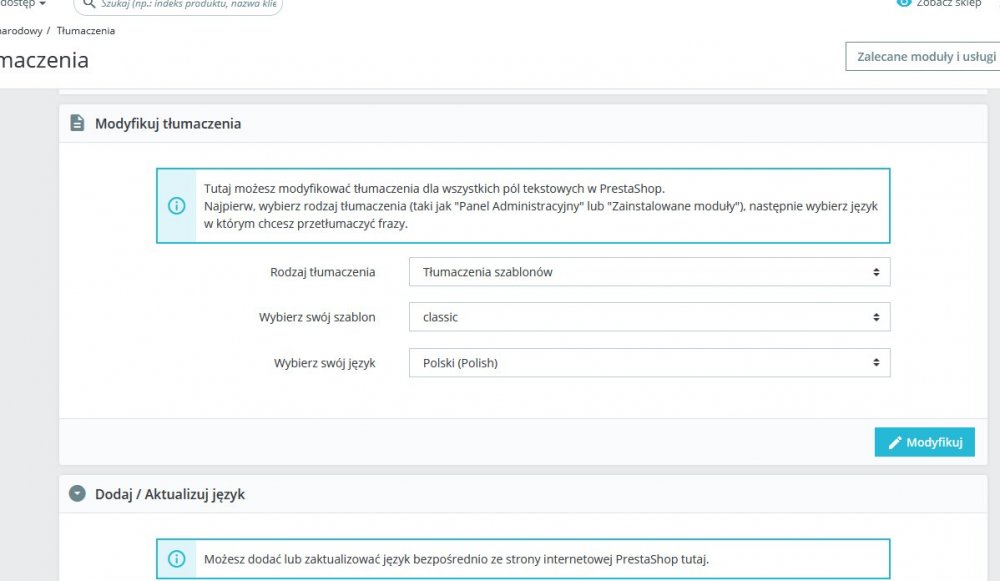Viewport: 1000px width, 581px height.
Task: Open the Wybierz swój szablon dropdown
Action: (649, 317)
